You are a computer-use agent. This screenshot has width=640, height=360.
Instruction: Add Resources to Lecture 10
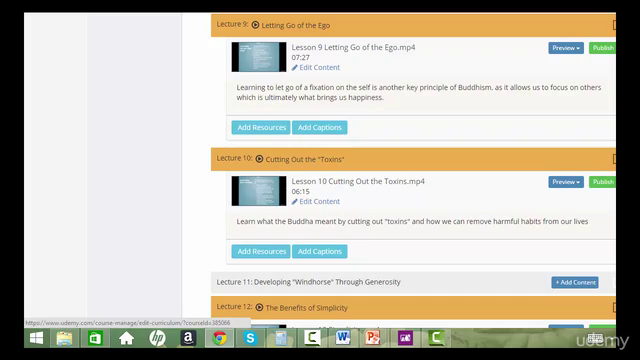(261, 251)
